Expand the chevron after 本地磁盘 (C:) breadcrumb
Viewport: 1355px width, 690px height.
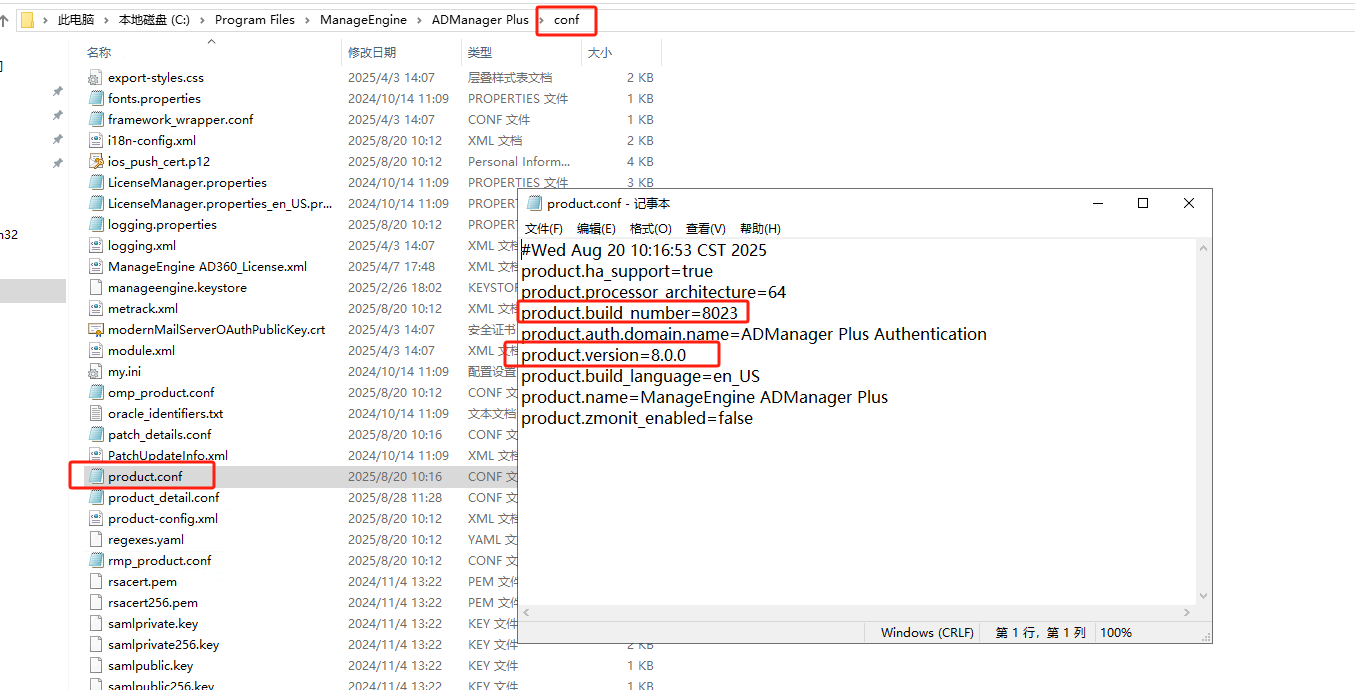[x=202, y=20]
